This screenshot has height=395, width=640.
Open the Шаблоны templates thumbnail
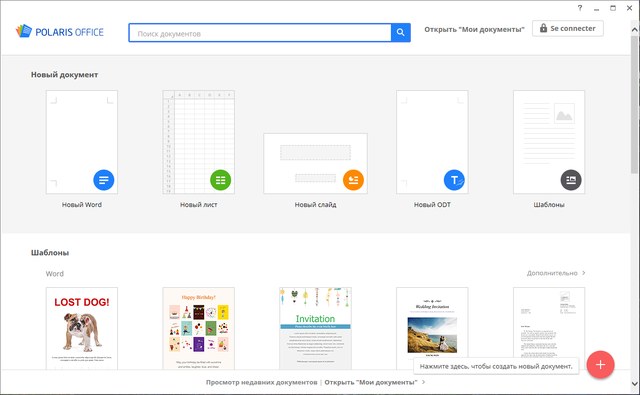point(549,142)
